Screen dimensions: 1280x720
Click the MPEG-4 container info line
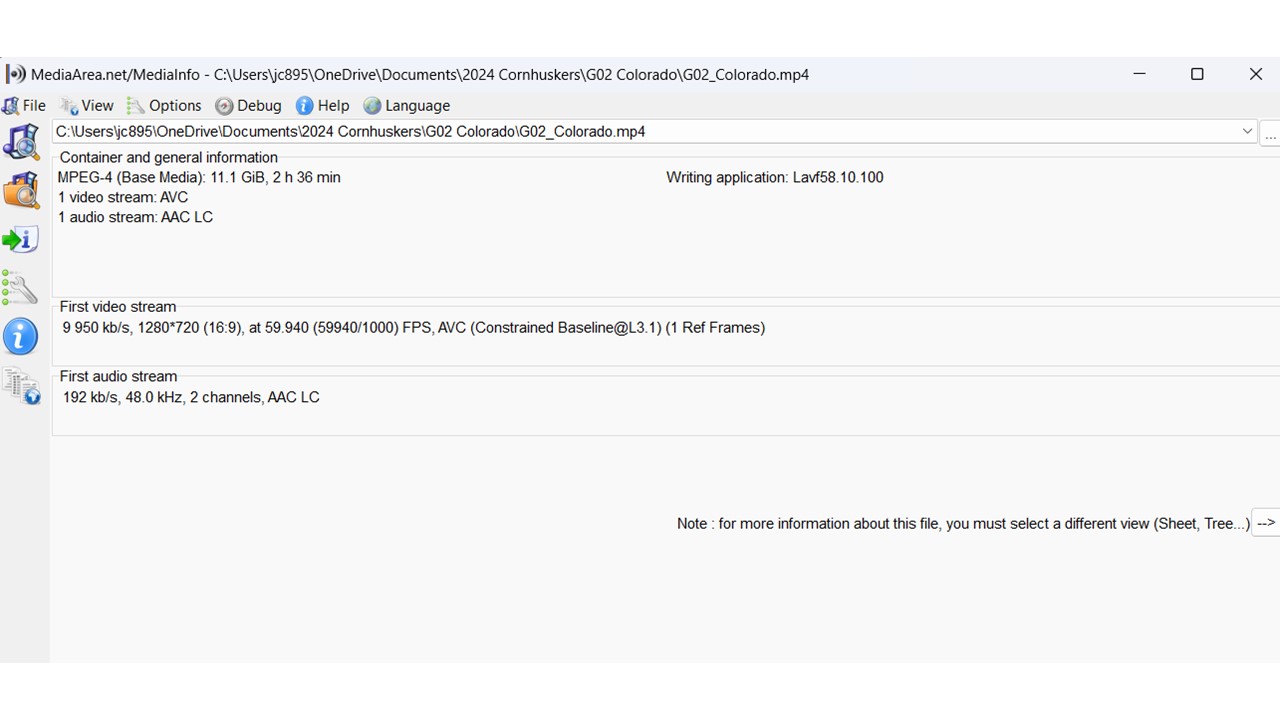coord(199,177)
